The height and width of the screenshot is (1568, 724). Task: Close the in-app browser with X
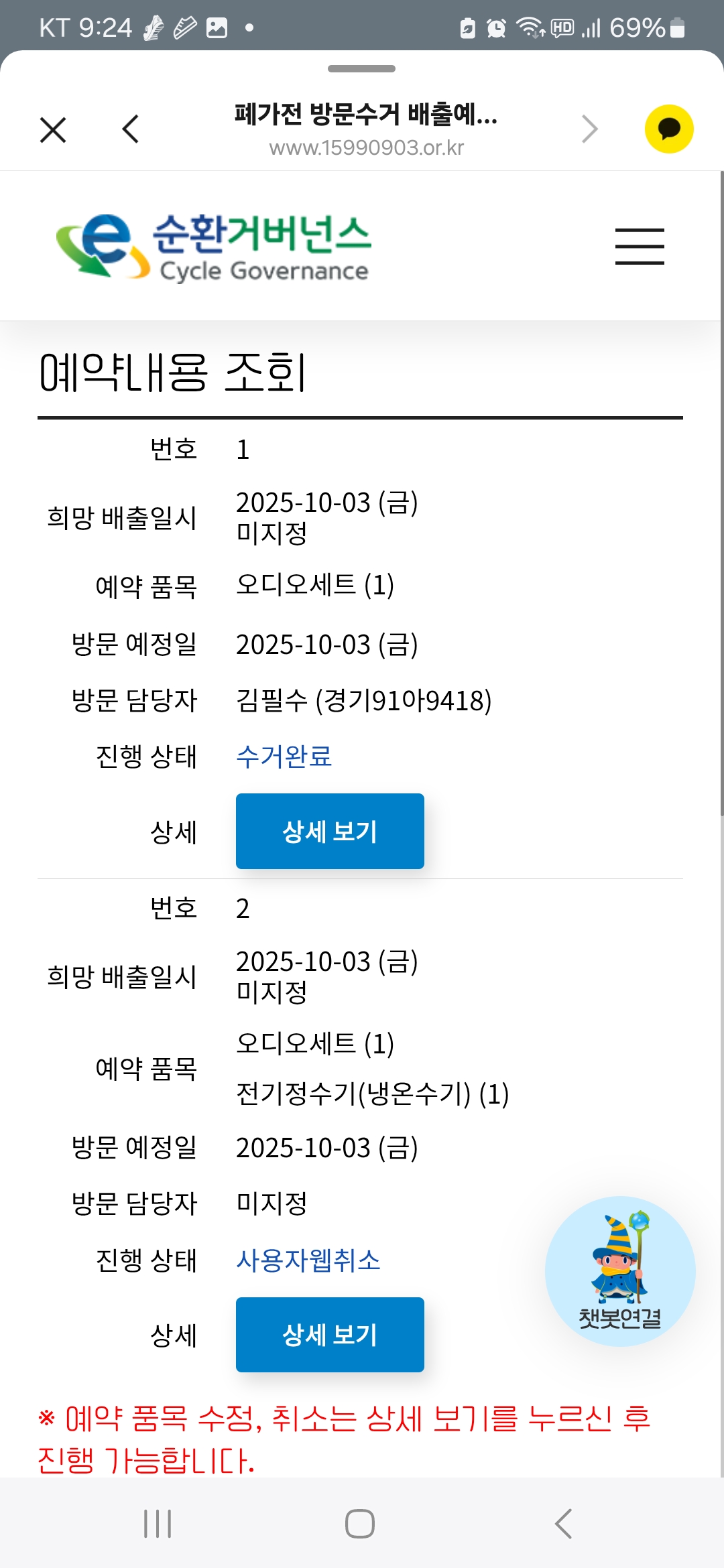pyautogui.click(x=53, y=130)
